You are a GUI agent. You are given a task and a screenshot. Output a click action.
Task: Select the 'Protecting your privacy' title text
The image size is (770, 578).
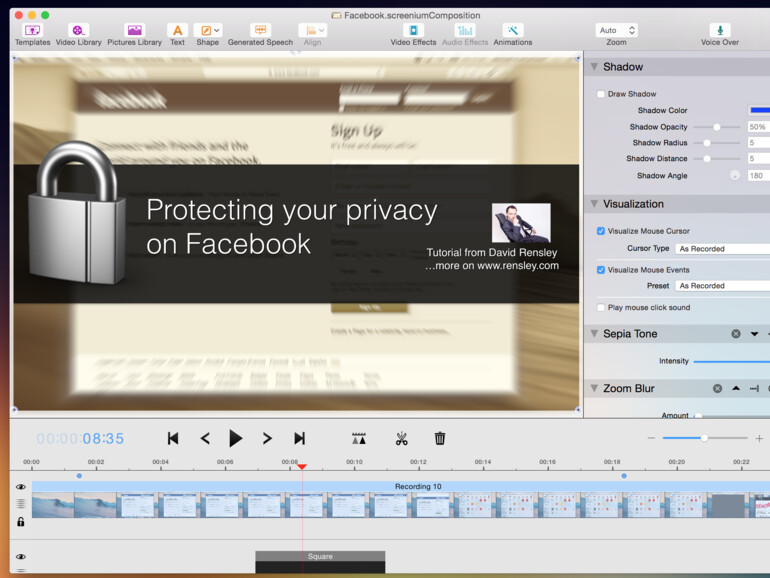pyautogui.click(x=292, y=227)
